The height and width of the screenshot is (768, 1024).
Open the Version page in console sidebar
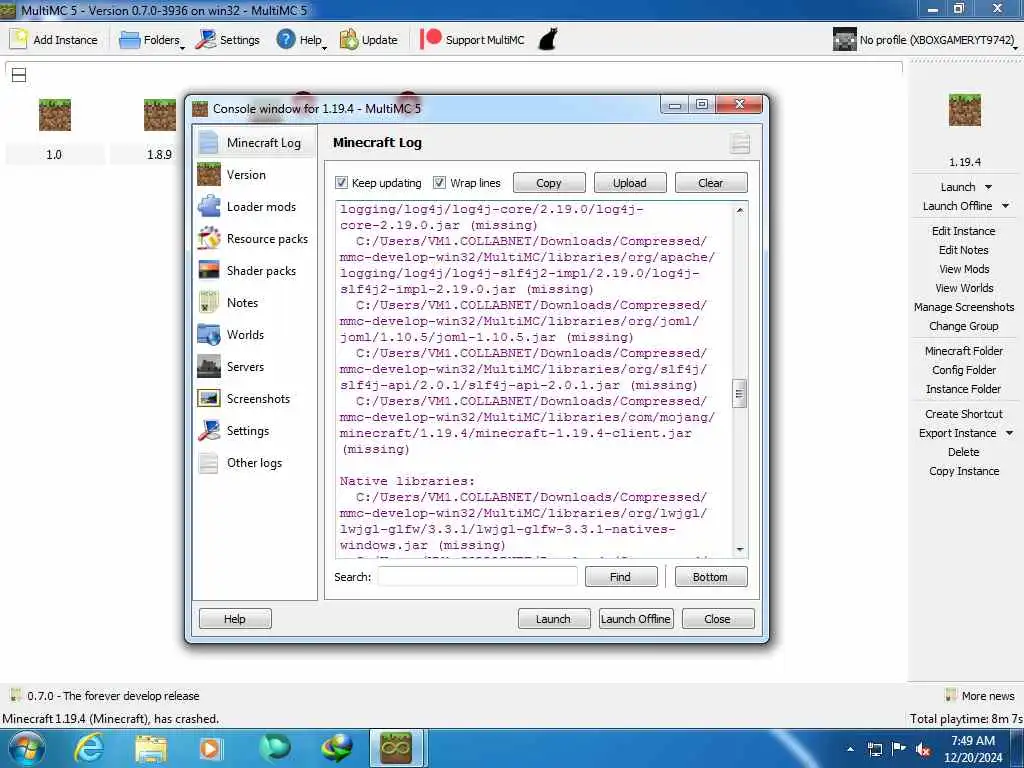point(254,174)
